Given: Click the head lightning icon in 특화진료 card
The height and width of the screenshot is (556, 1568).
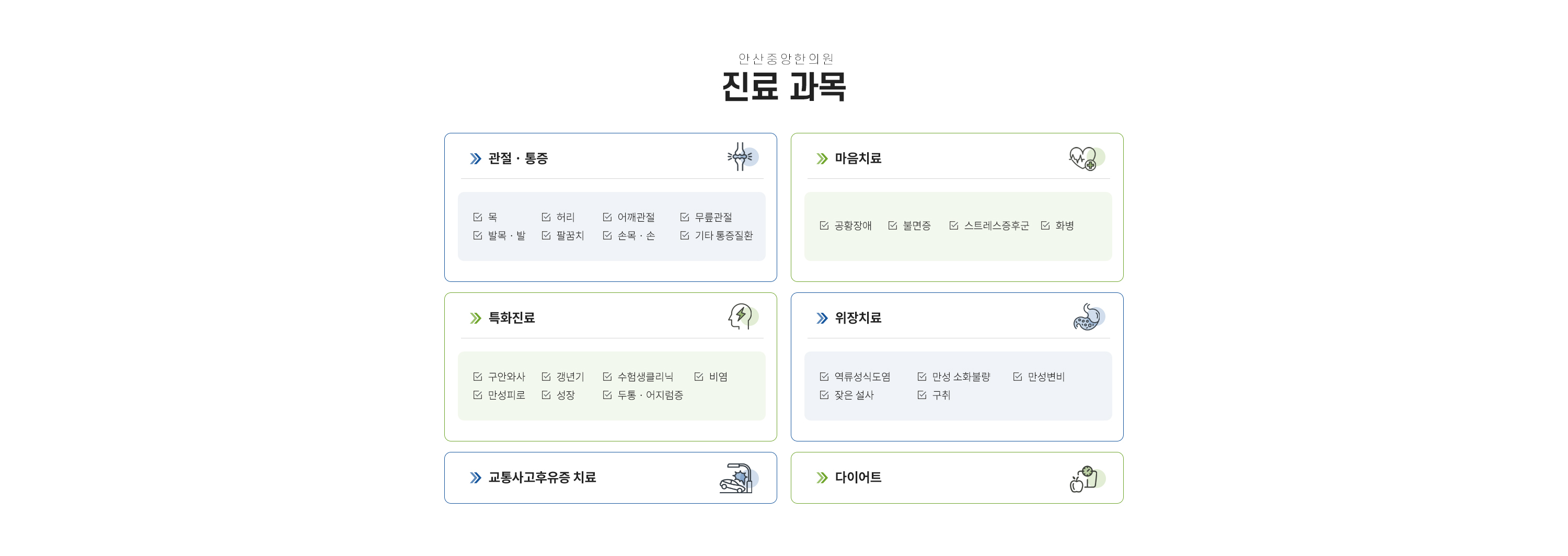Looking at the screenshot, I should pyautogui.click(x=743, y=316).
